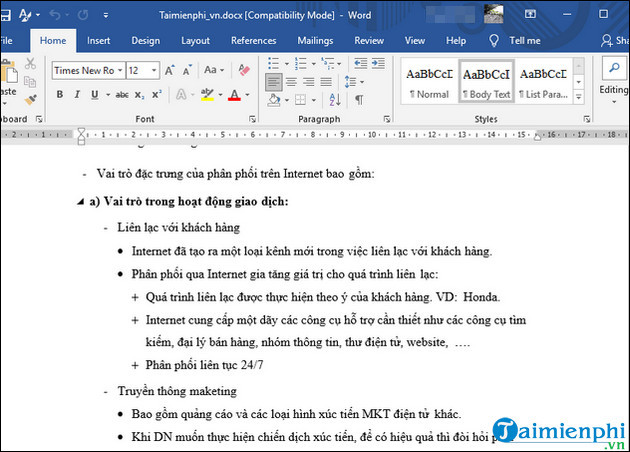Click the Cut scissors icon
The height and width of the screenshot is (452, 630).
(30, 63)
